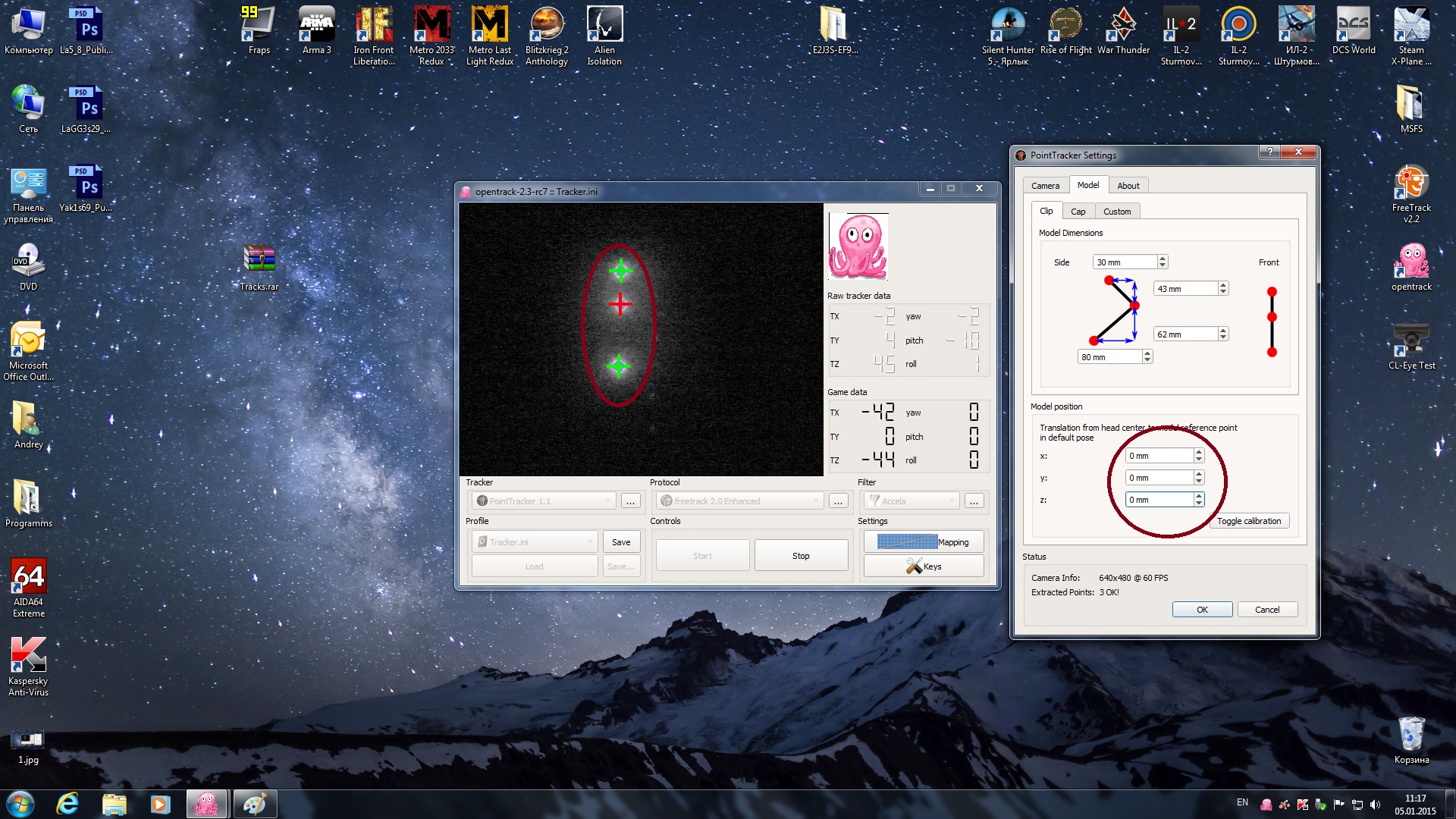Open Windows Explorer from the taskbar
Image resolution: width=1456 pixels, height=819 pixels.
[114, 804]
